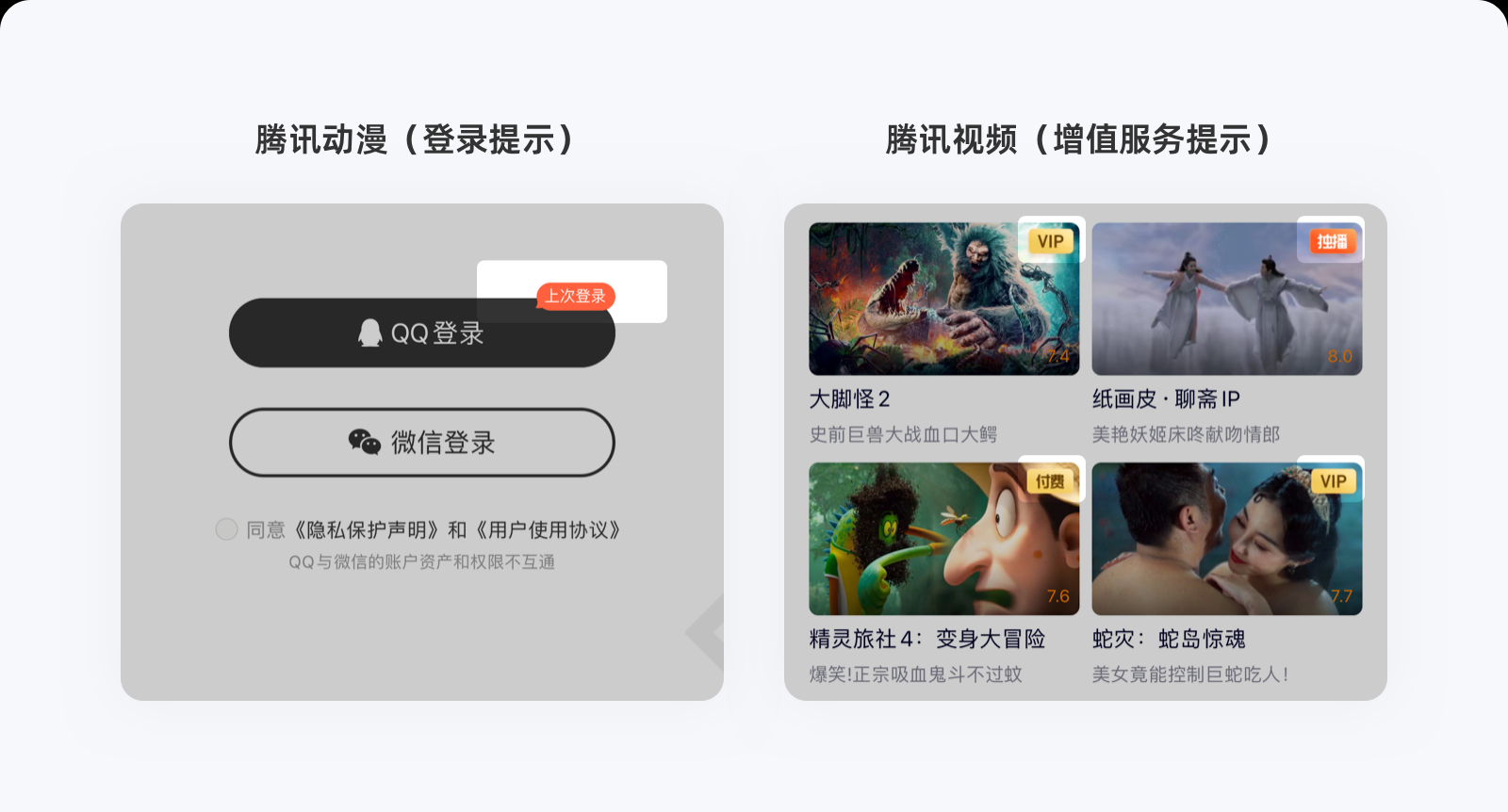This screenshot has width=1508, height=812.
Task: Click the red 上次登录 badge
Action: (576, 296)
